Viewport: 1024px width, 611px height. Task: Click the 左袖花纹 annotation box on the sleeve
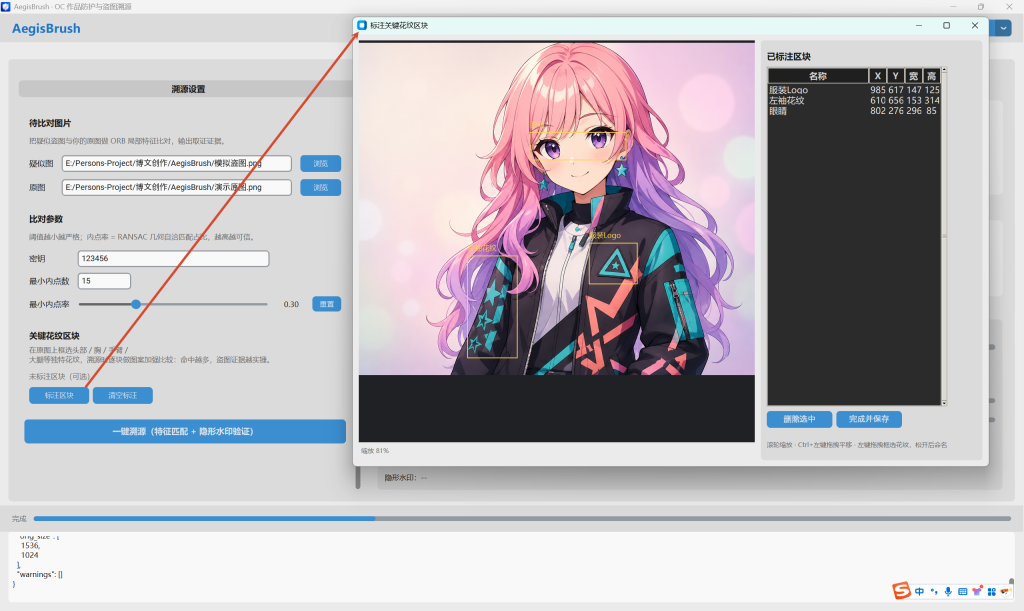pyautogui.click(x=492, y=306)
